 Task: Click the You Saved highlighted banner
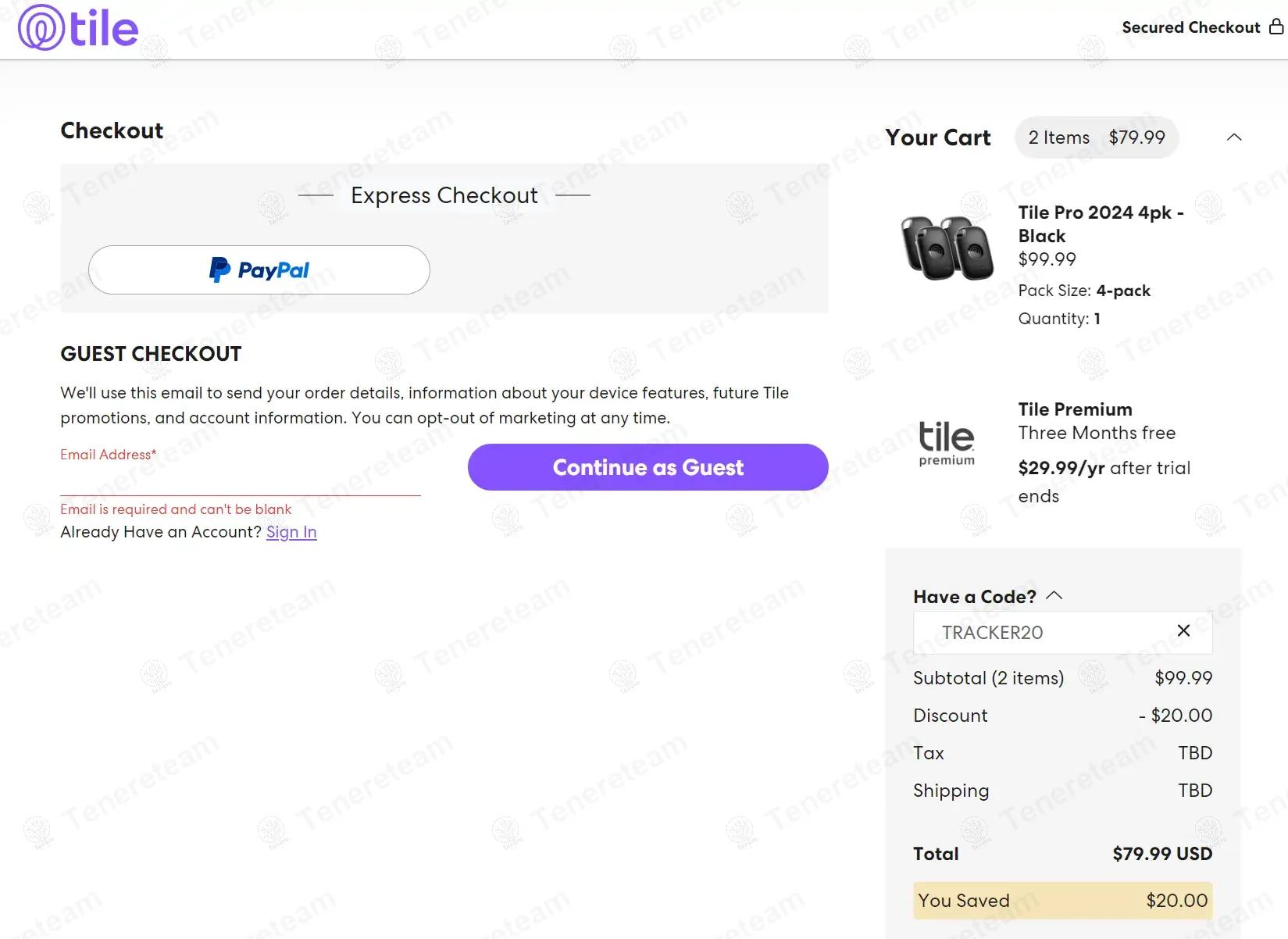coord(1062,901)
